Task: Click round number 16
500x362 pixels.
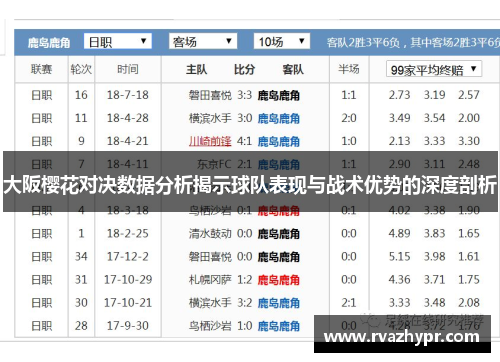Action: tap(81, 95)
